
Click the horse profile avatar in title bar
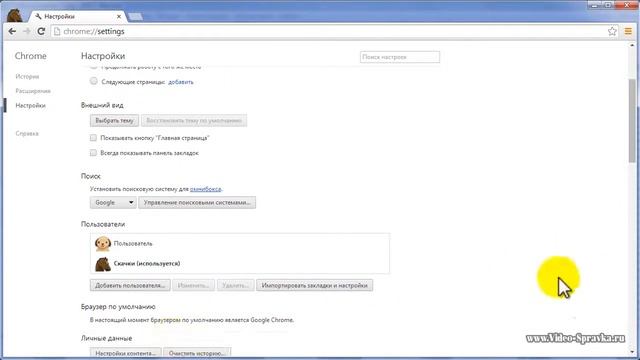coord(15,16)
